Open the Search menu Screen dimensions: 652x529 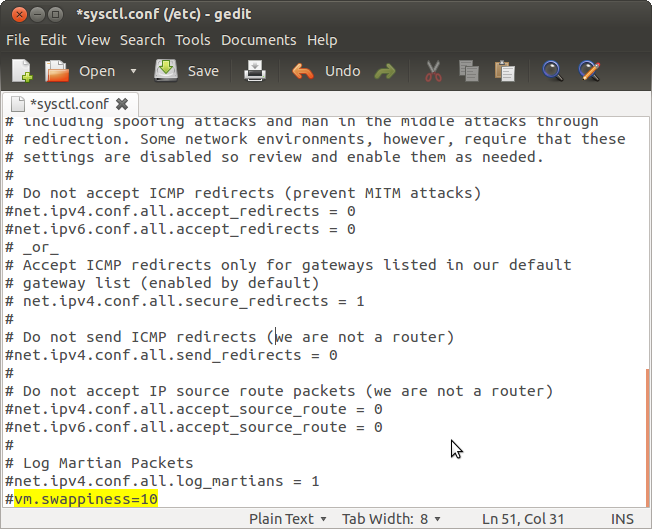(142, 40)
